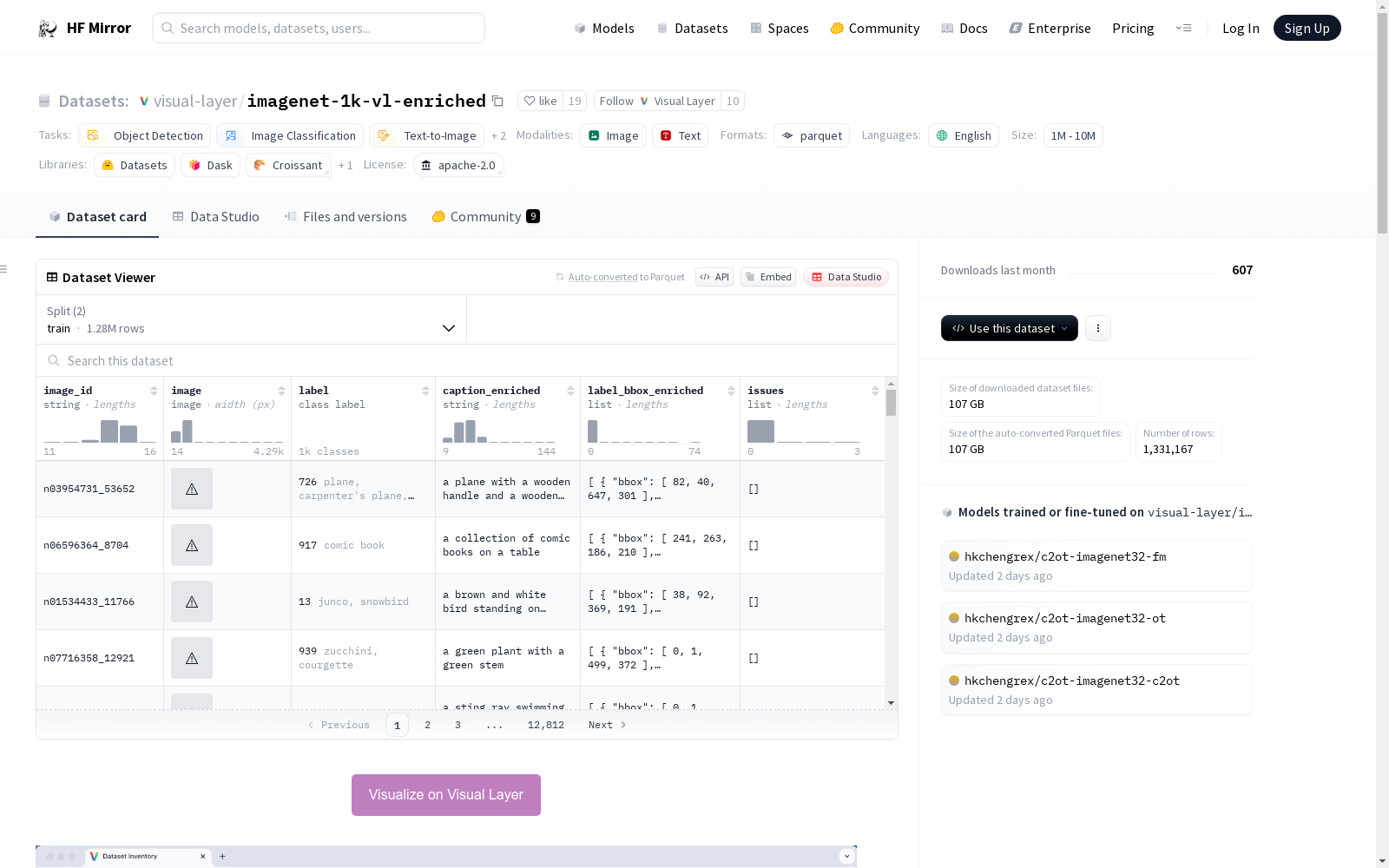Open the navigation overflow menu icon
Image resolution: width=1389 pixels, height=868 pixels.
[x=1183, y=28]
